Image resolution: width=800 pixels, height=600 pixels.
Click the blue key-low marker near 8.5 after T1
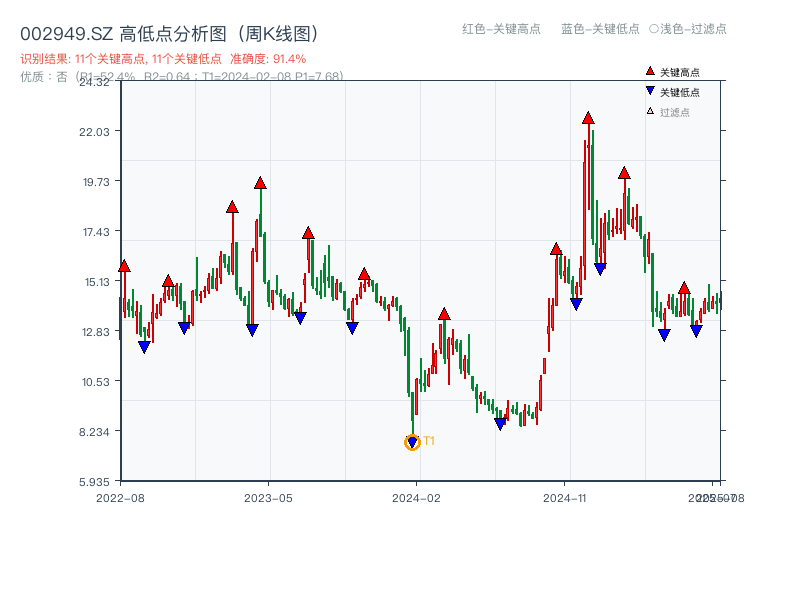click(x=501, y=424)
